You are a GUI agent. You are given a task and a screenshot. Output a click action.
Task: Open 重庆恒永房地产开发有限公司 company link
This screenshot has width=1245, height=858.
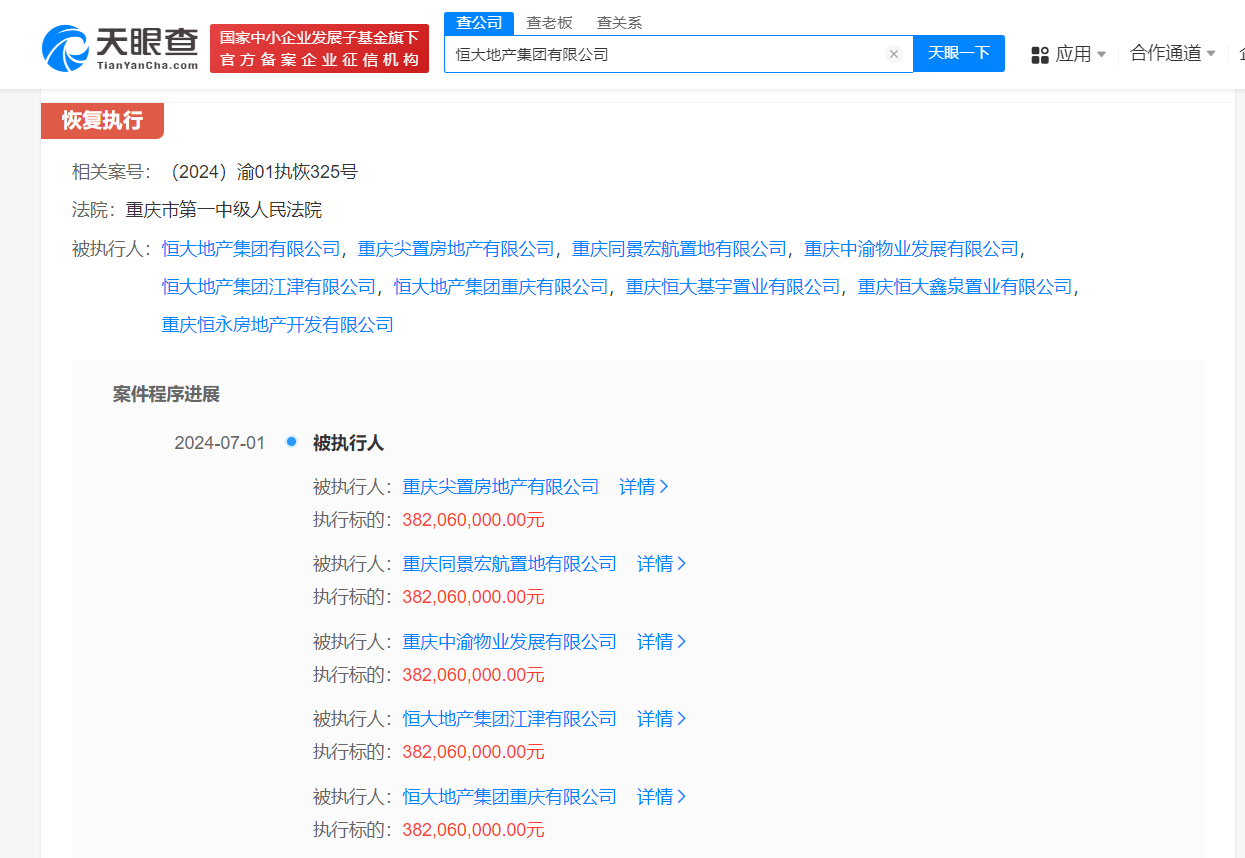coord(277,325)
